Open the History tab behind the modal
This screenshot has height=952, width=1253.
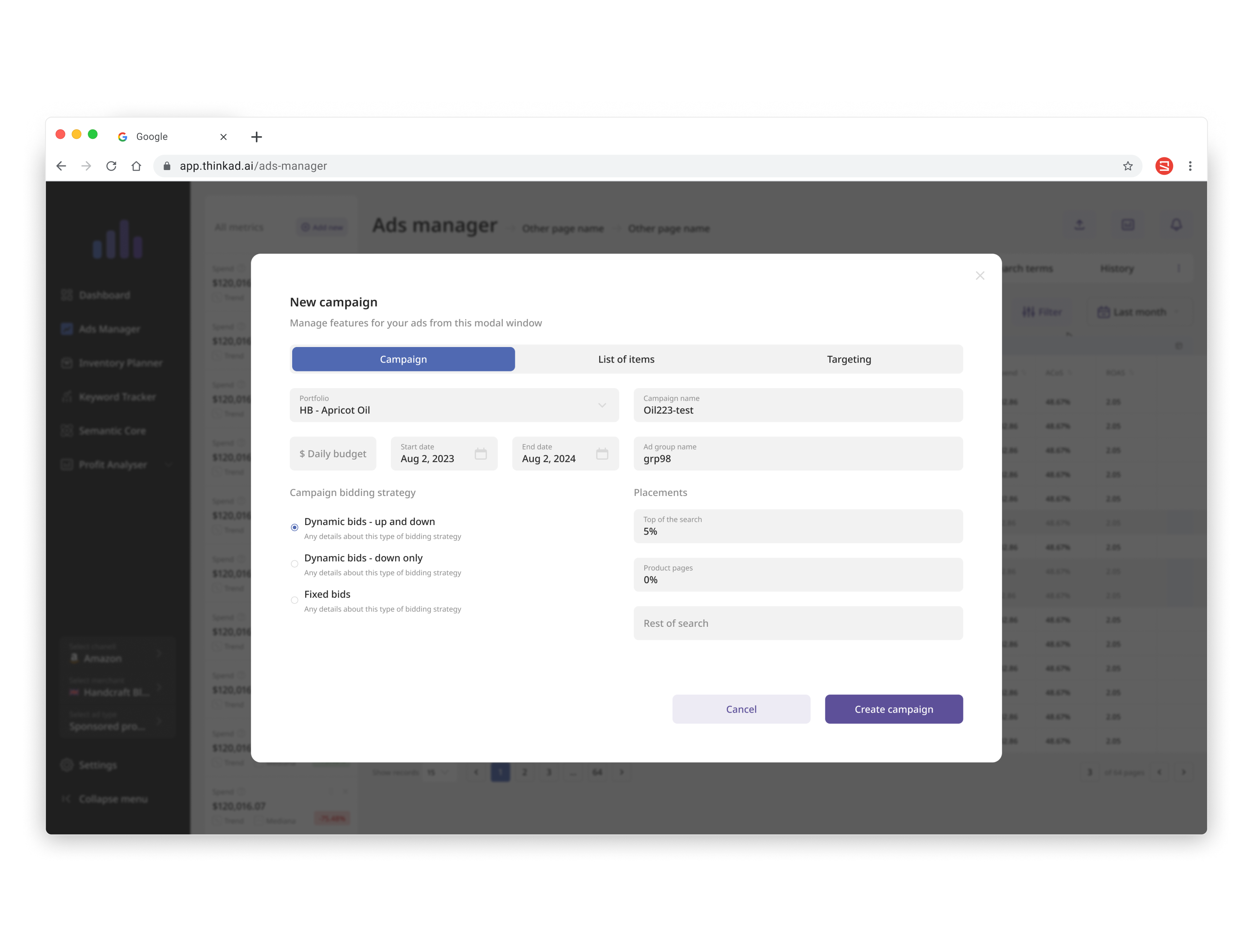click(1116, 269)
